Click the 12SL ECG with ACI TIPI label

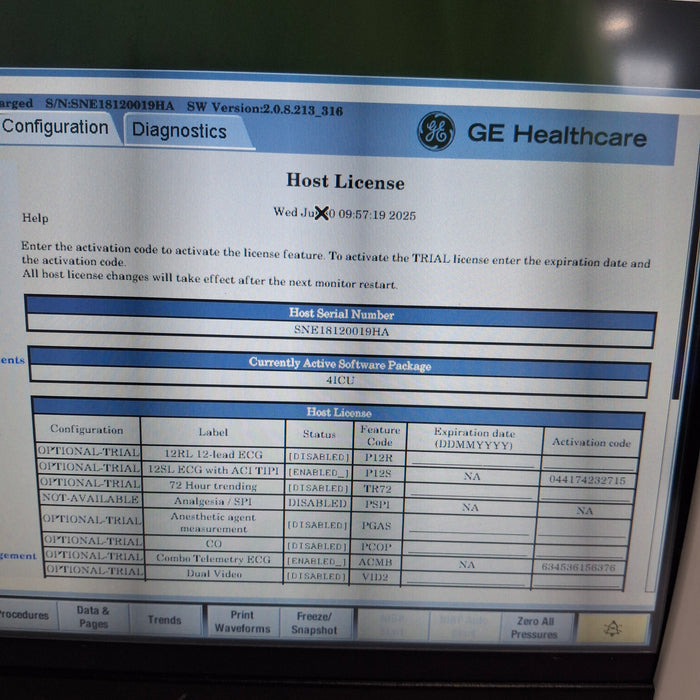213,470
